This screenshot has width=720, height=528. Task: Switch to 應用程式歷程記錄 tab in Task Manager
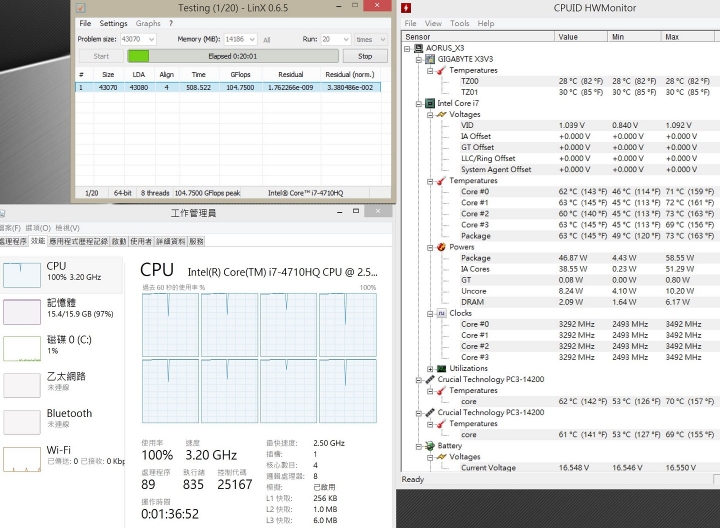click(x=79, y=242)
